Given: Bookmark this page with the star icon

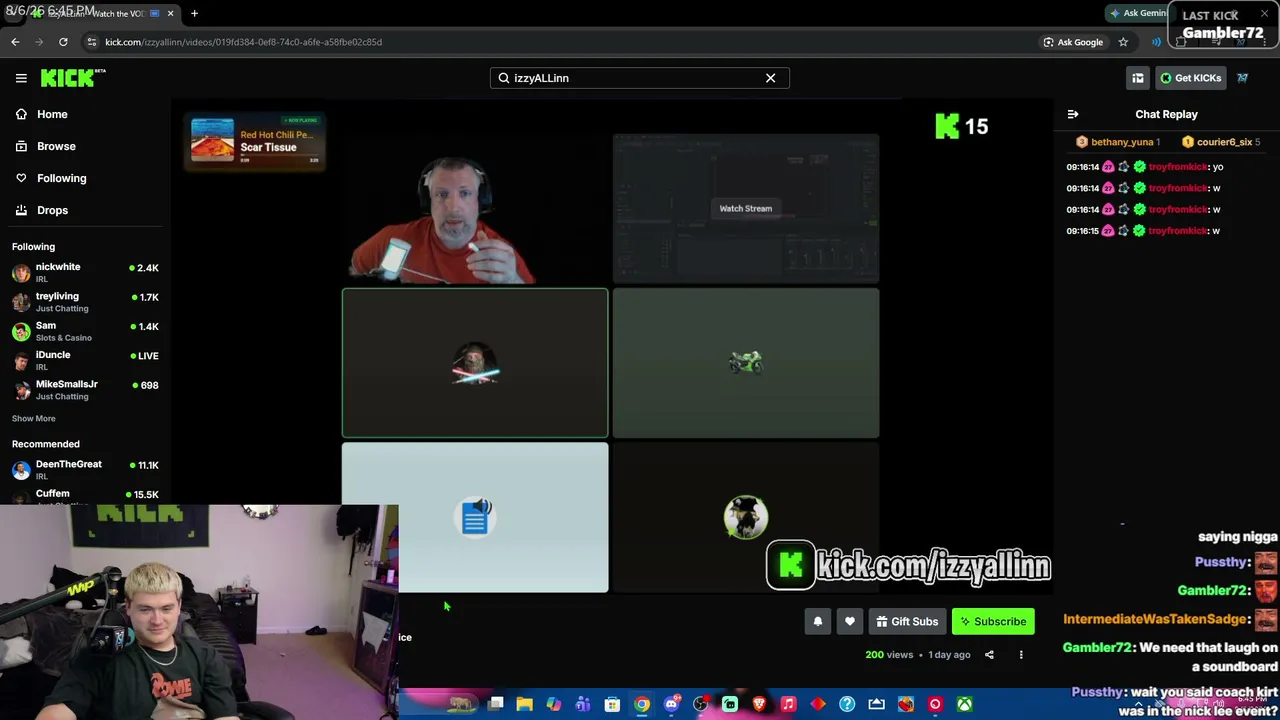Looking at the screenshot, I should [x=1123, y=42].
